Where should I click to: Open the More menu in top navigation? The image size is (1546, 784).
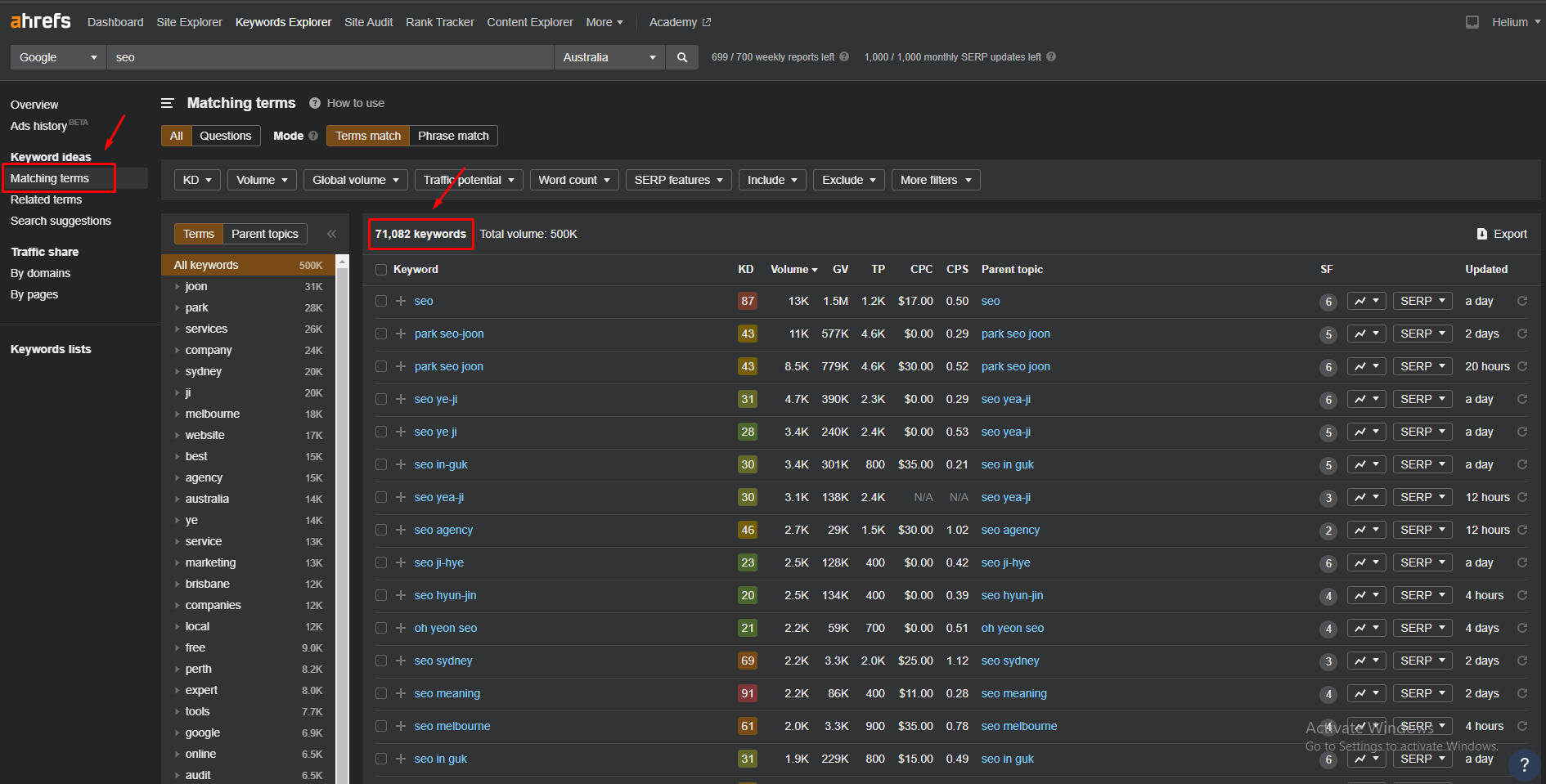pyautogui.click(x=604, y=22)
